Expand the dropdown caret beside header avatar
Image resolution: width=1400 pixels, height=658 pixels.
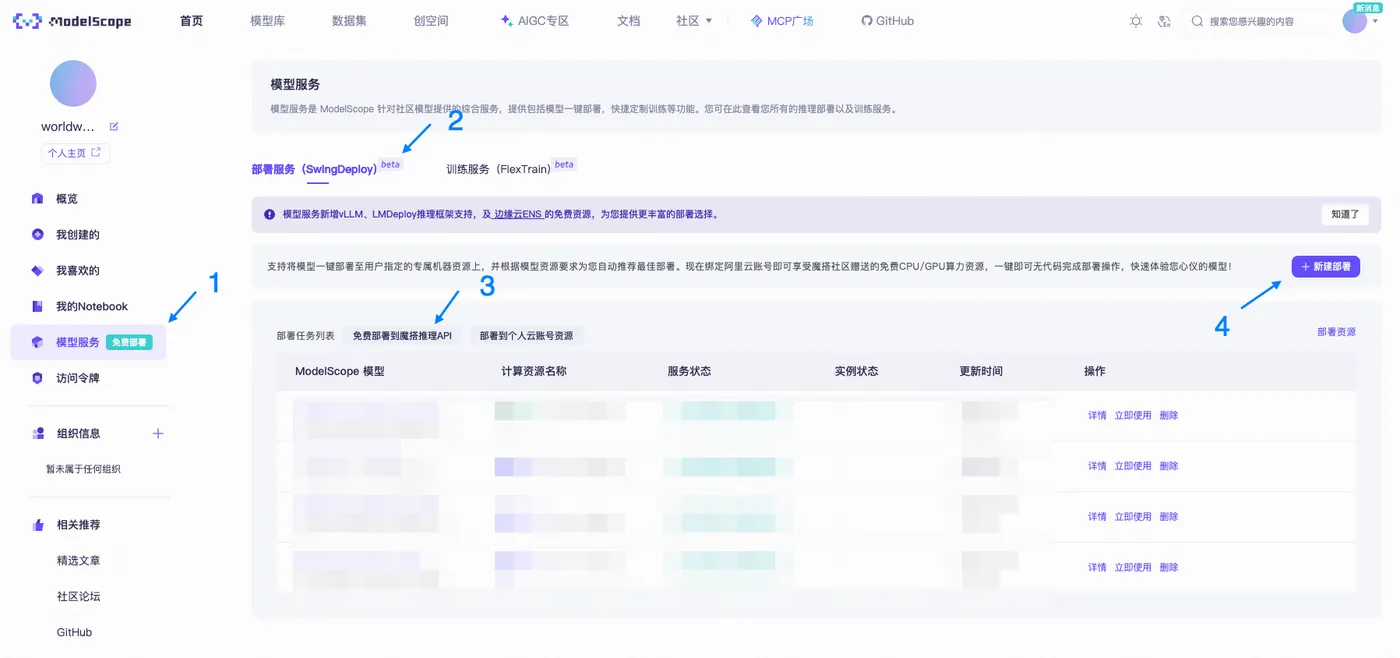(1375, 21)
